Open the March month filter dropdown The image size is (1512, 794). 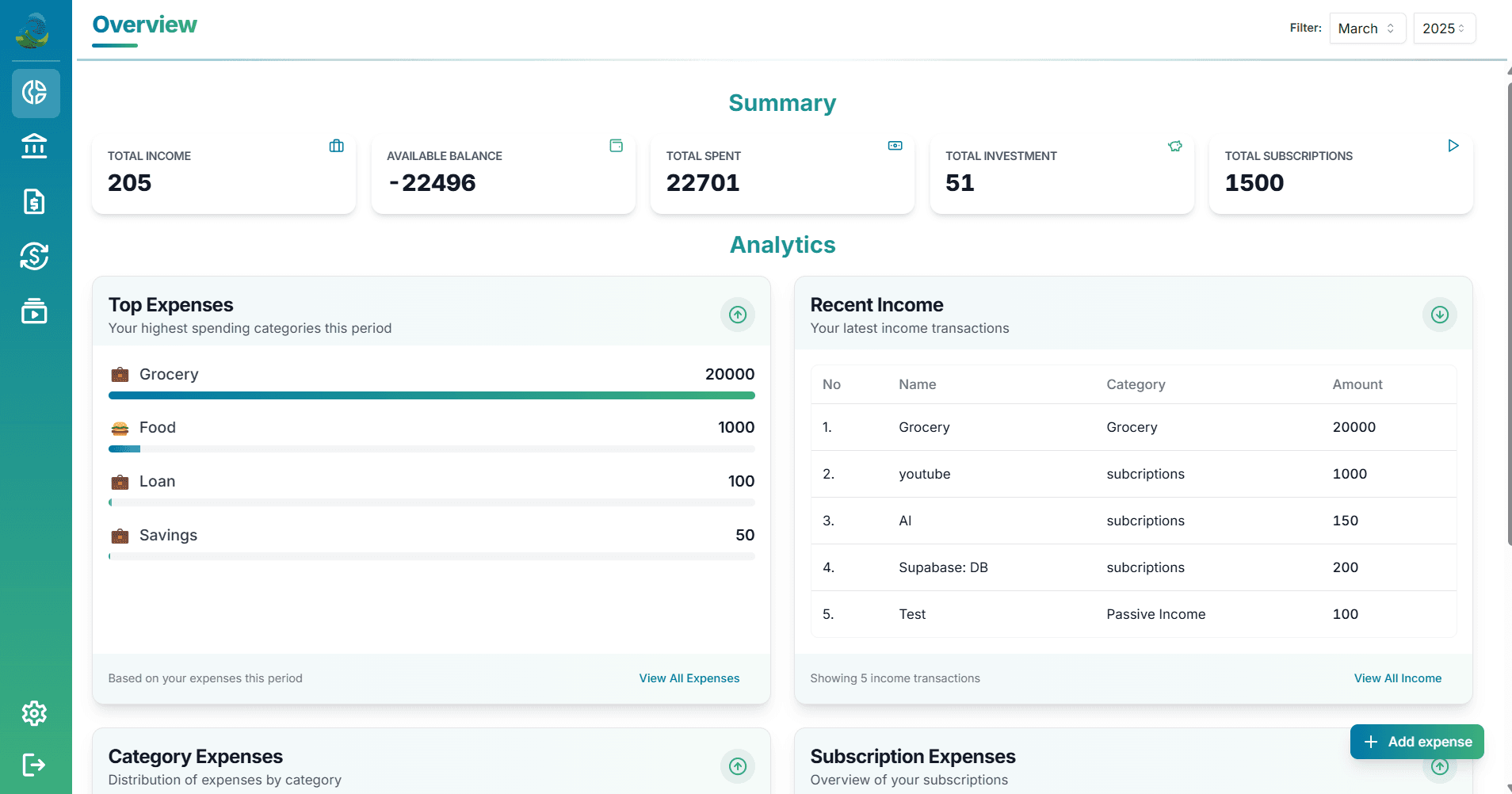[x=1367, y=29]
